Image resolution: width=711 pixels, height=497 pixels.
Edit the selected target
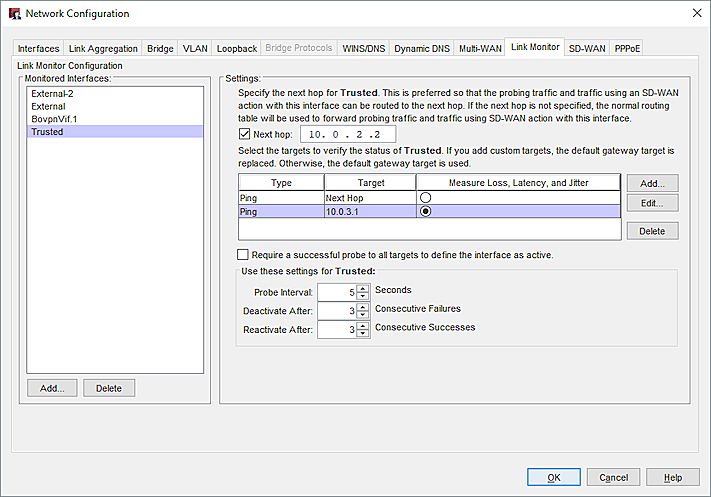pyautogui.click(x=653, y=203)
